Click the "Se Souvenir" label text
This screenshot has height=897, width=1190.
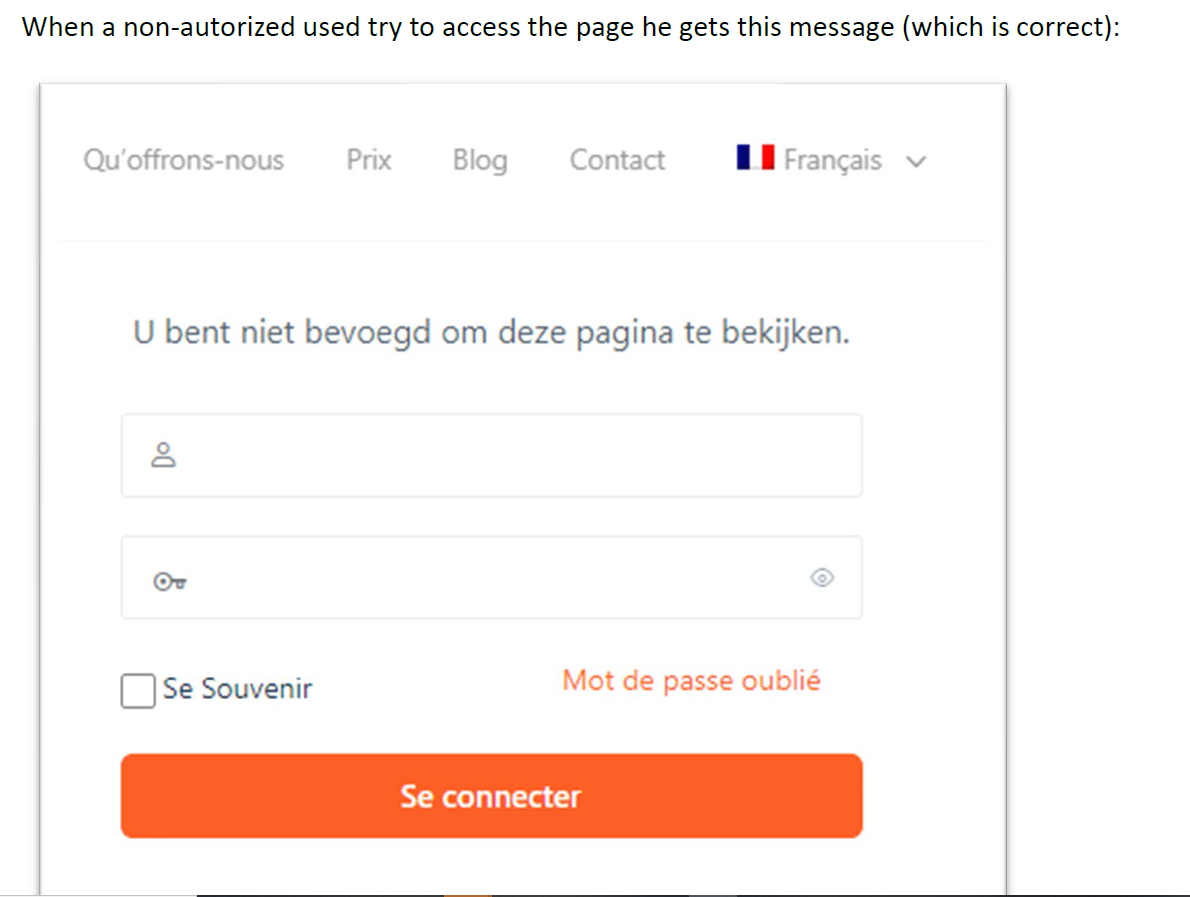click(x=238, y=689)
